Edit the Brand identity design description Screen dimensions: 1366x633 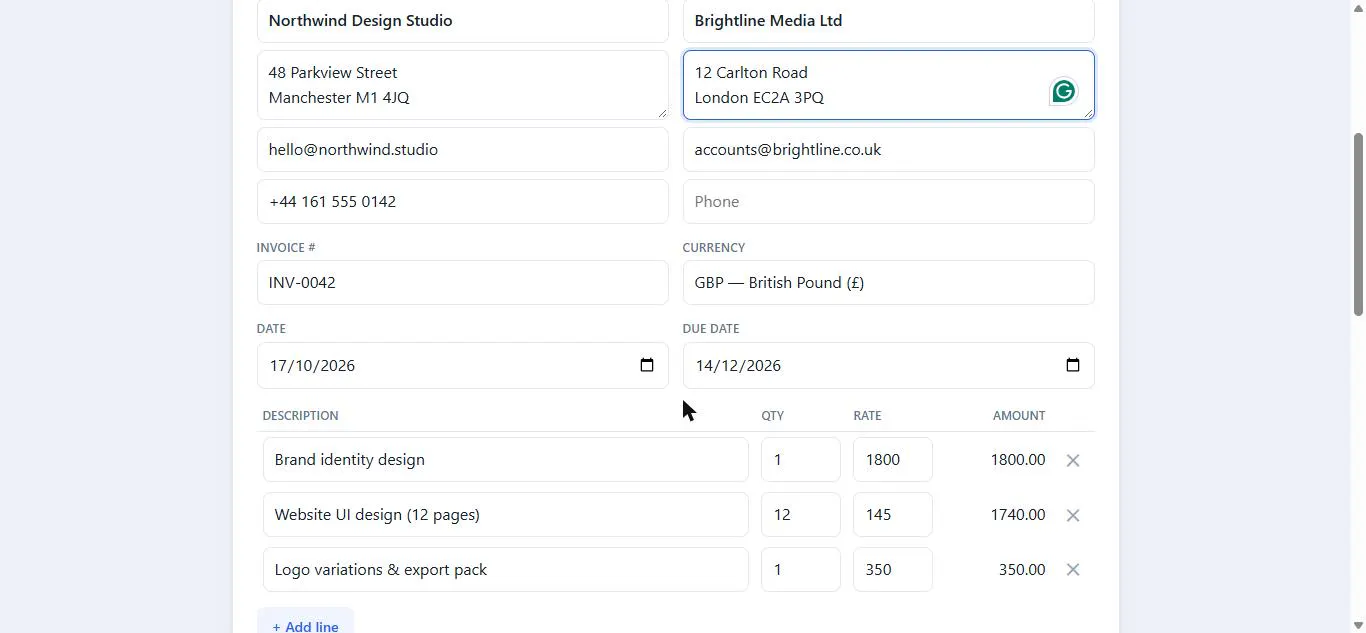pyautogui.click(x=505, y=460)
